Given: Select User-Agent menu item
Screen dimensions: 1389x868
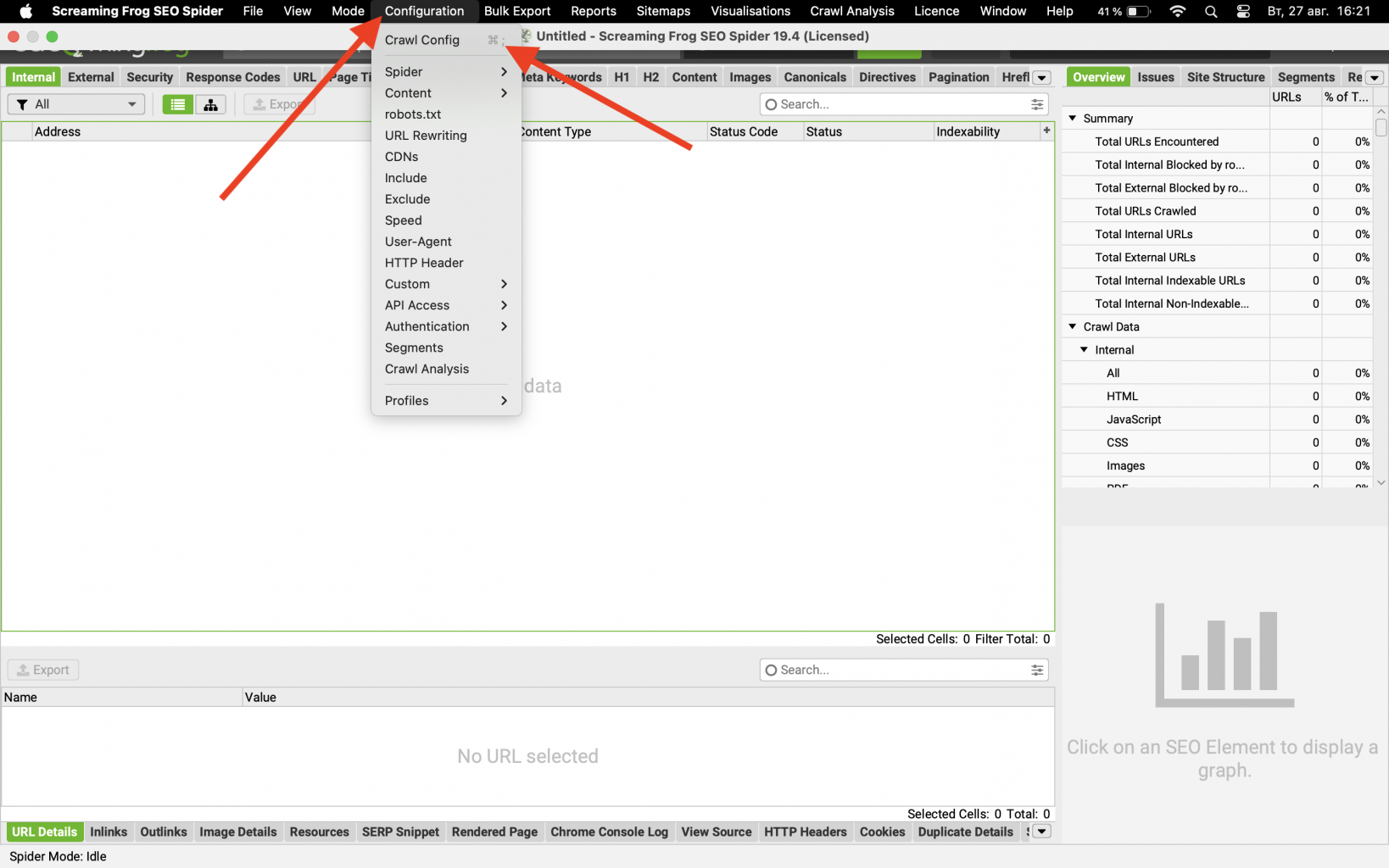Looking at the screenshot, I should 446,242.
